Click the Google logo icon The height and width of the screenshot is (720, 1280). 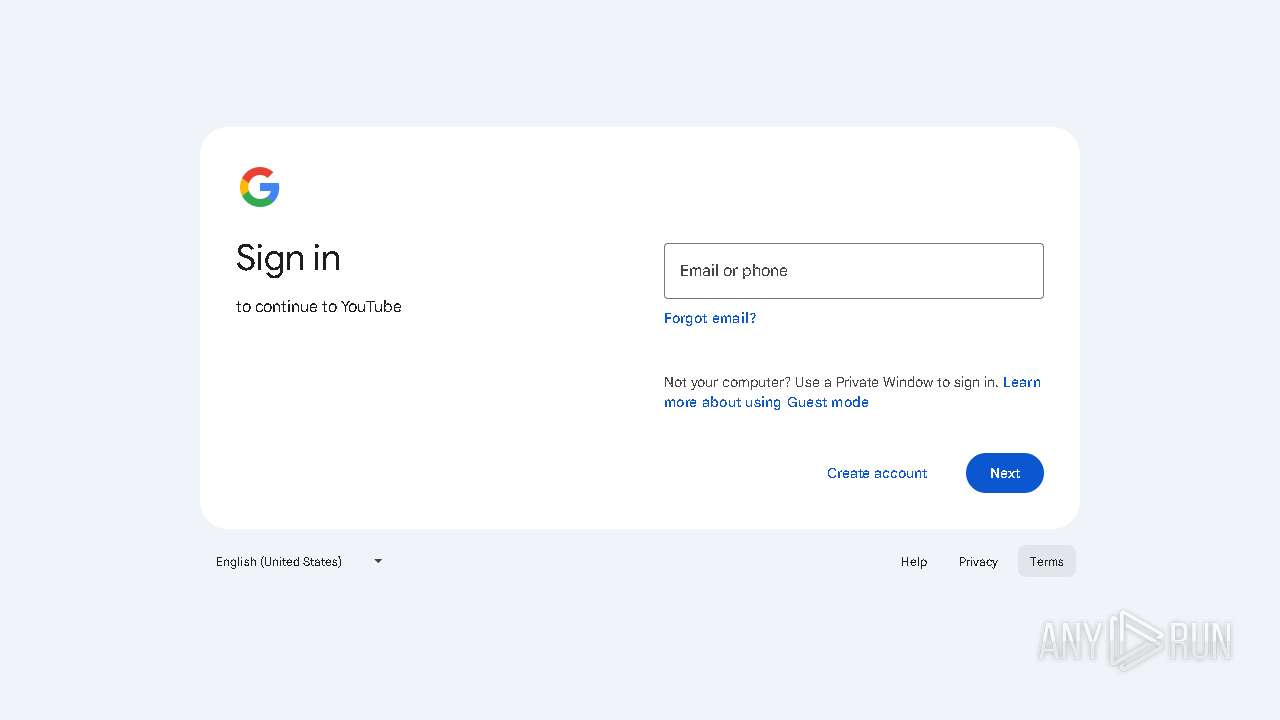(259, 187)
